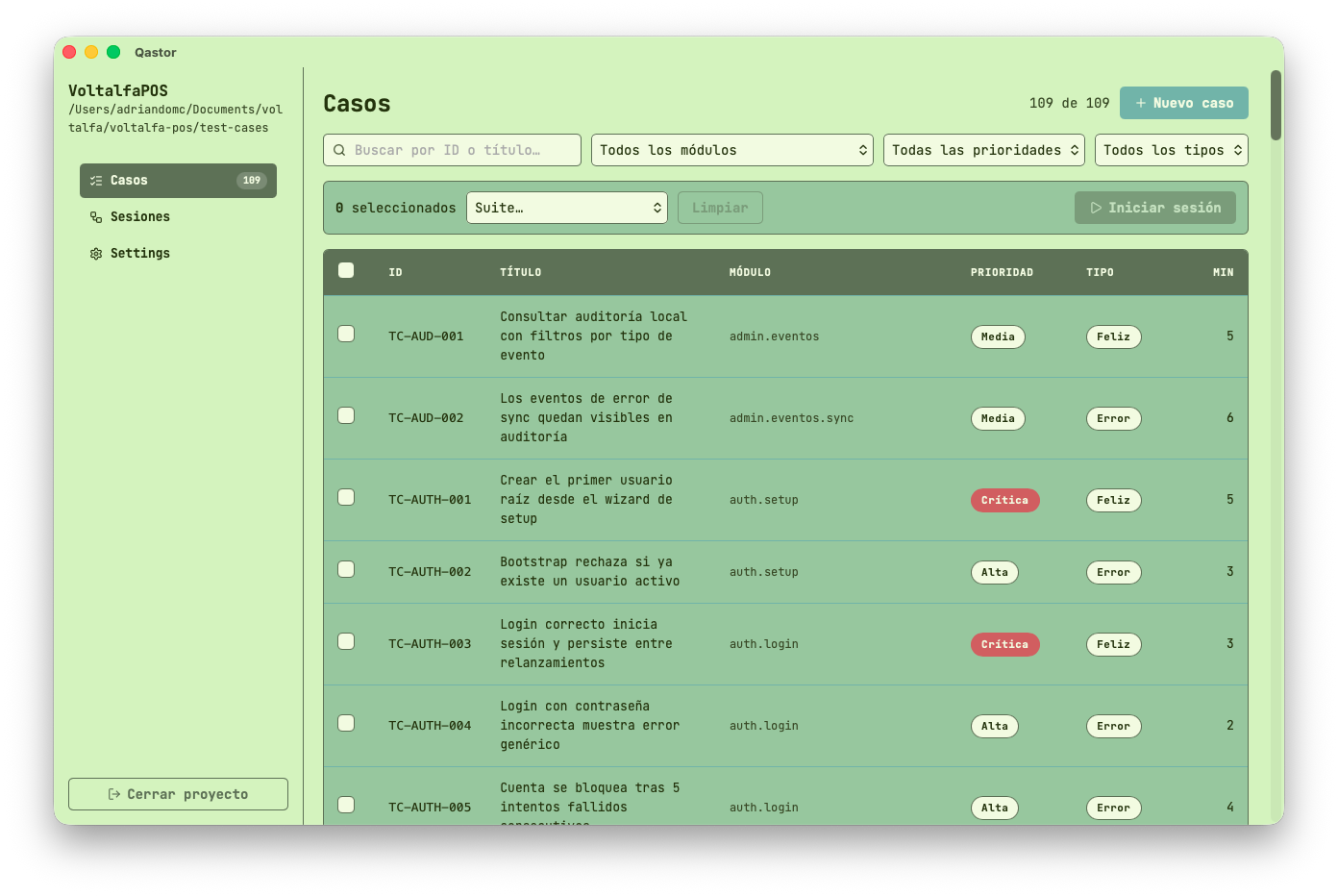Click the title 'Login con contraseña incorrecta'
This screenshot has height=896, width=1338.
pyautogui.click(x=590, y=726)
